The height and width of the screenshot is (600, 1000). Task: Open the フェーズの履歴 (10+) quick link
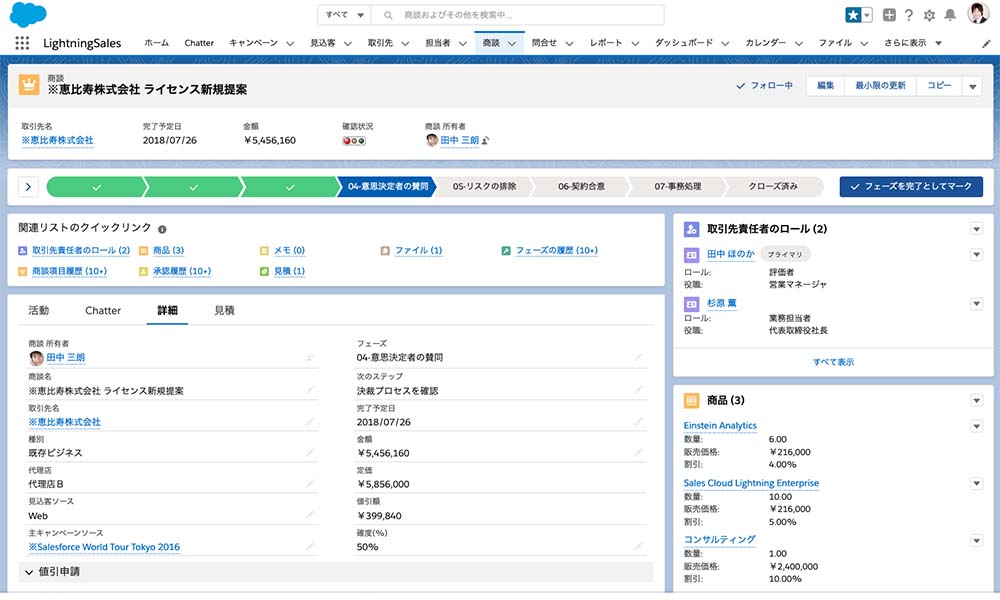(x=556, y=251)
